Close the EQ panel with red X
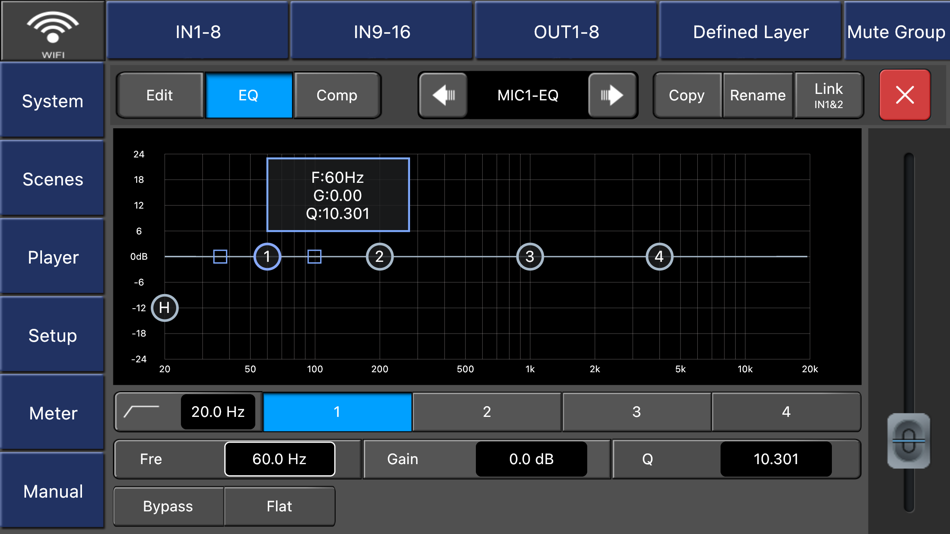 [x=905, y=95]
